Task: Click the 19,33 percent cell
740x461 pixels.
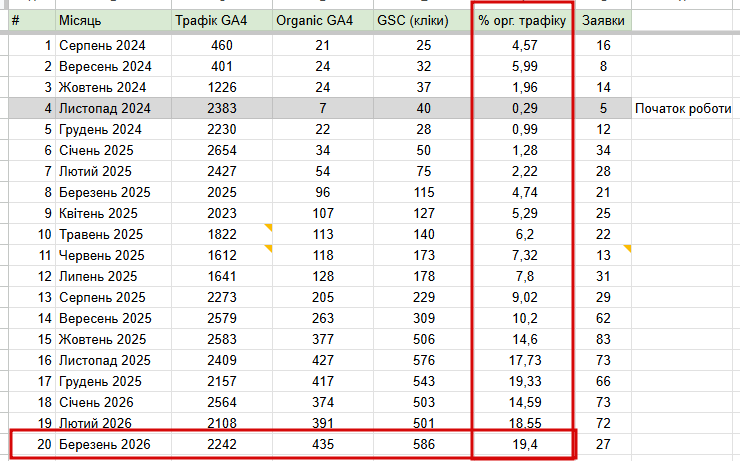Action: (x=522, y=381)
